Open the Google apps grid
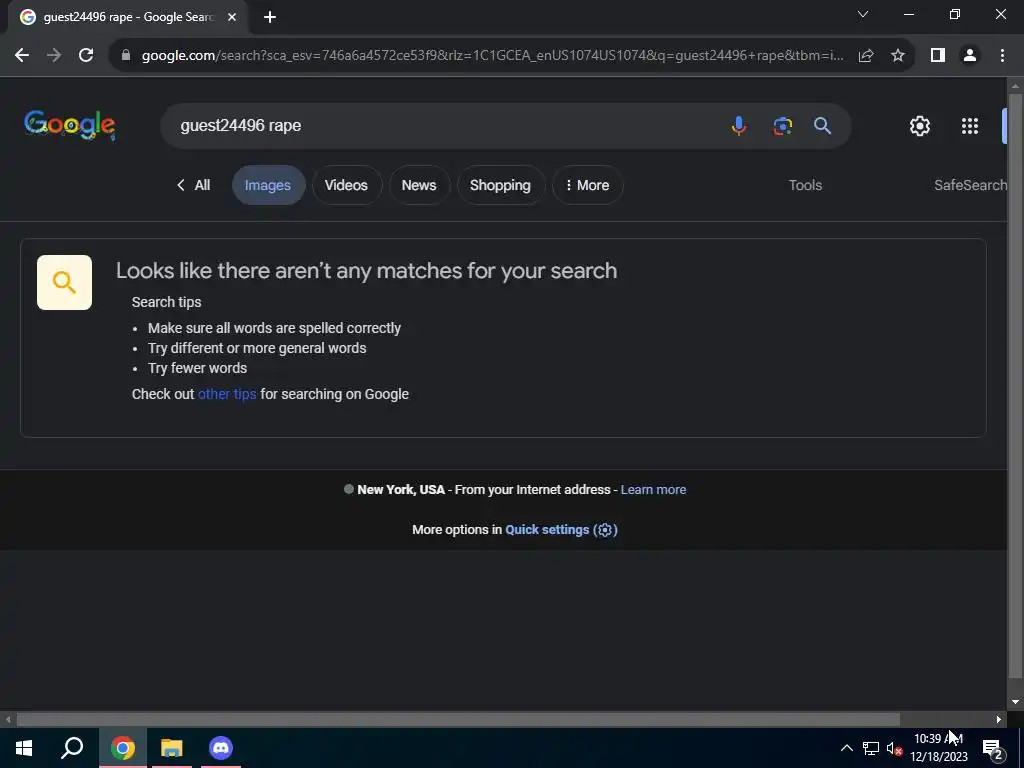 click(970, 126)
